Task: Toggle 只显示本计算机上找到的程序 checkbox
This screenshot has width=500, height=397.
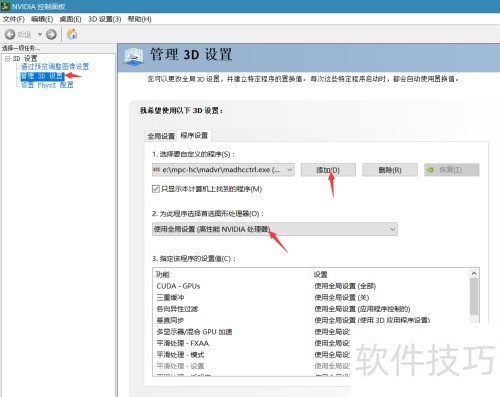Action: coord(156,189)
